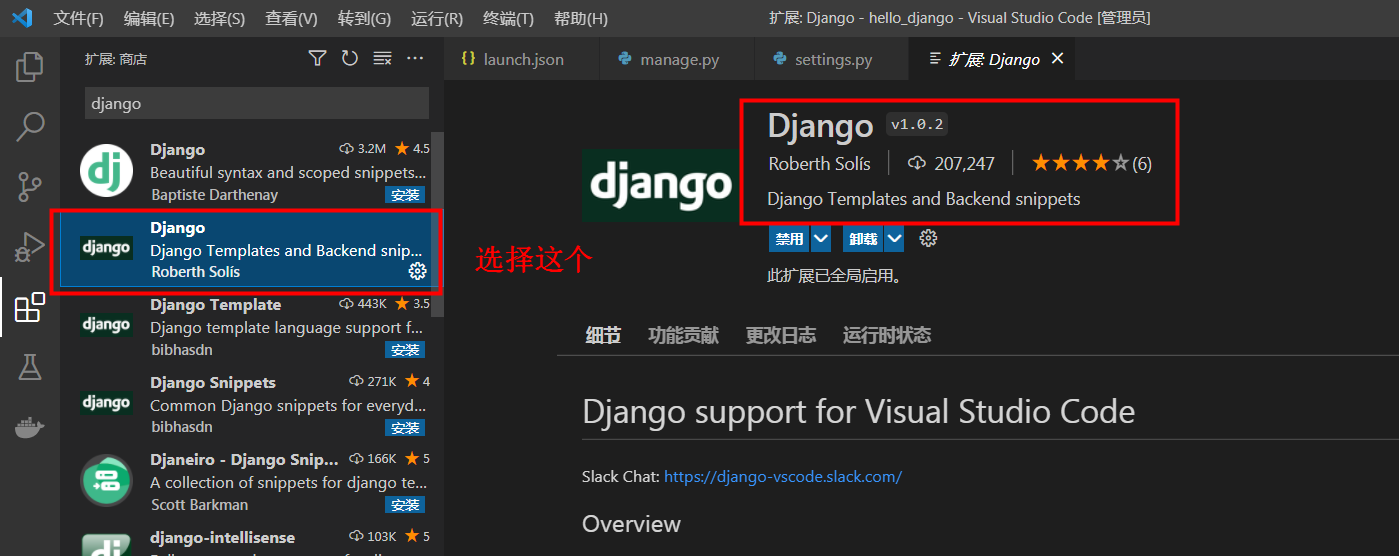Close the 扩展 Django tab

click(1057, 59)
